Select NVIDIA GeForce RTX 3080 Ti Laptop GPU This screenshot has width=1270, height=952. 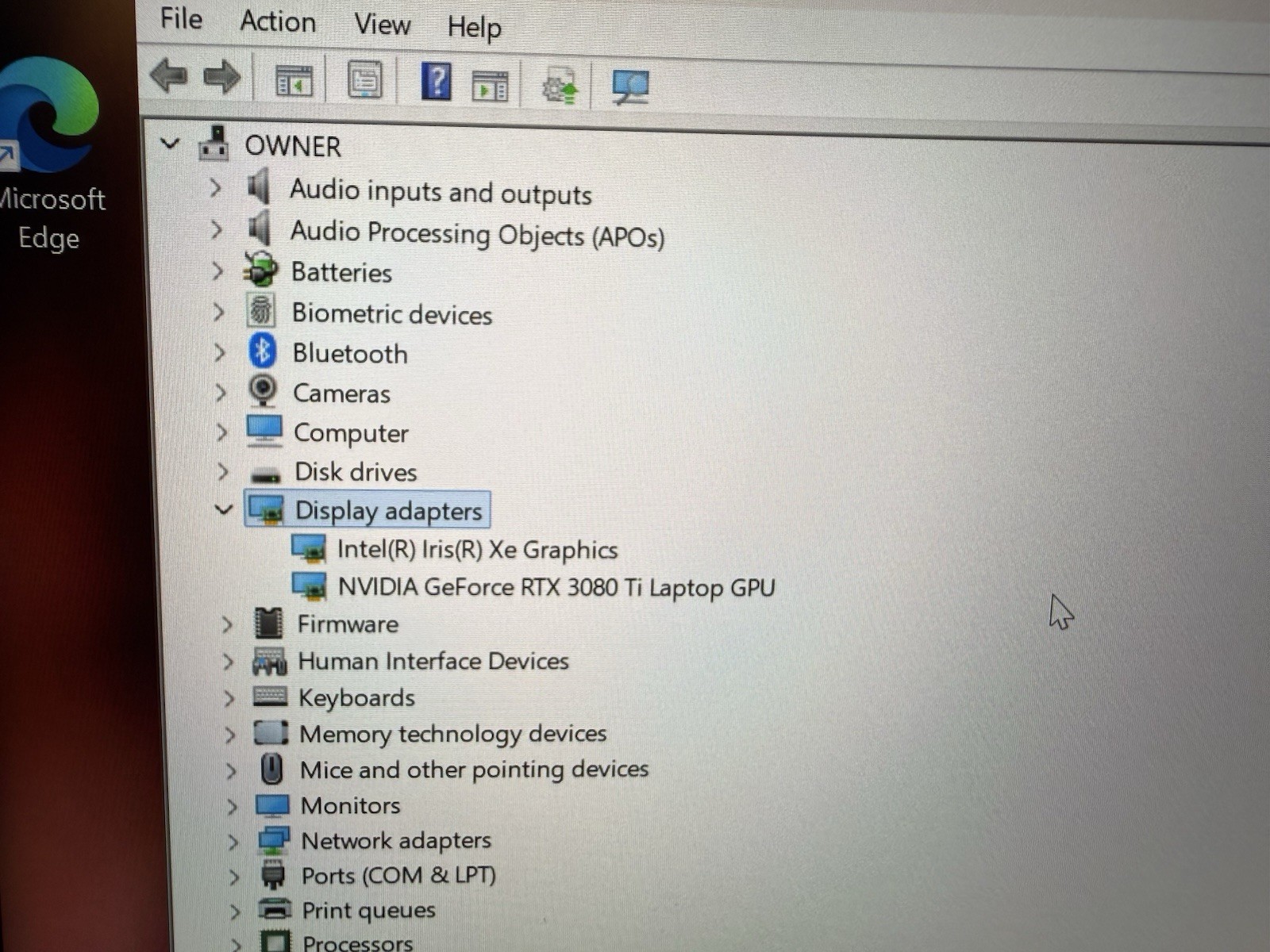556,587
